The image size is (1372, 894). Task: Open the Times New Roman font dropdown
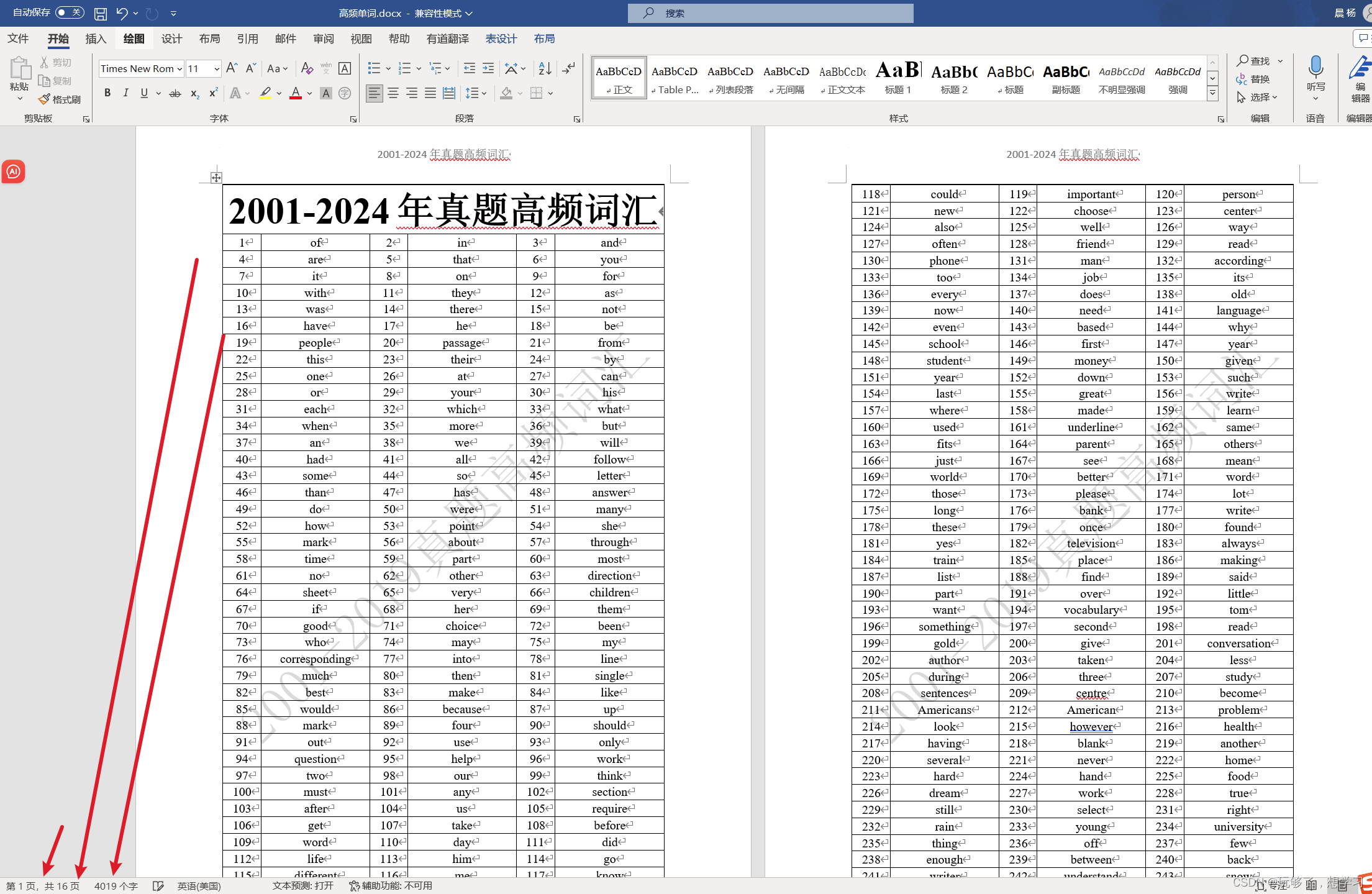coord(179,69)
